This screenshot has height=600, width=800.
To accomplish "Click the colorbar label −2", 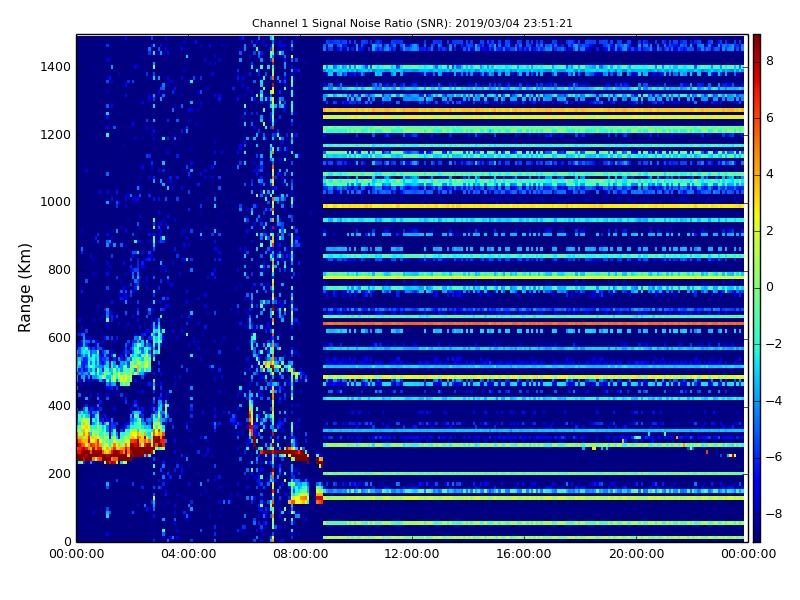I will tap(774, 344).
